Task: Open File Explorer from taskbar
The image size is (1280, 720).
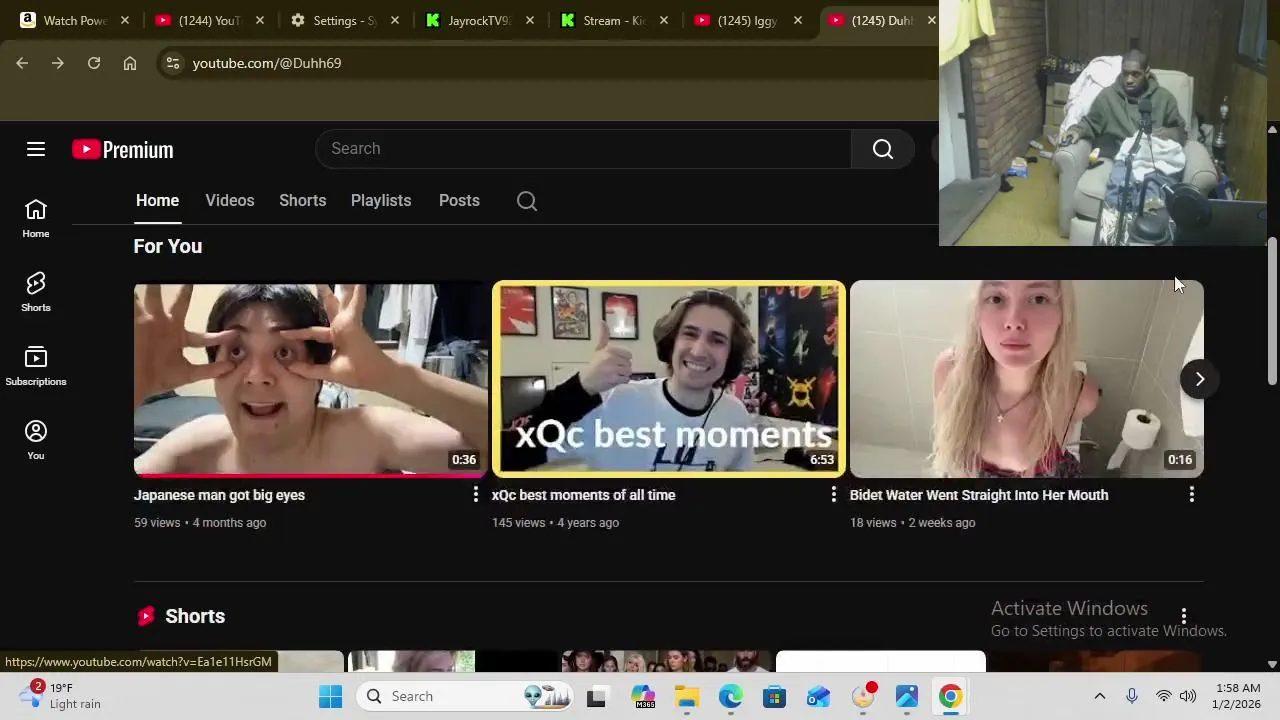Action: pos(687,696)
